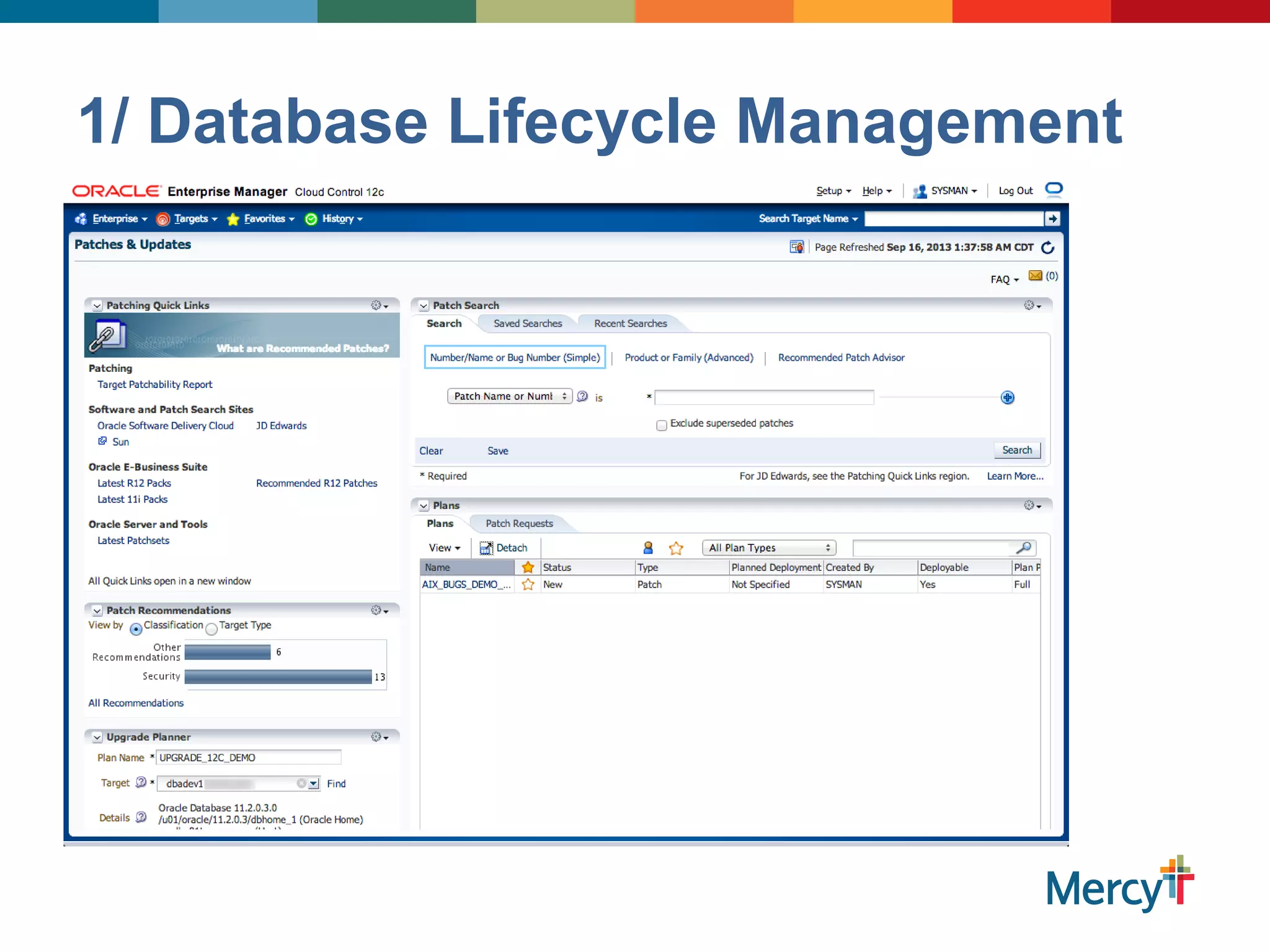Open Target Patchability Report link

154,385
